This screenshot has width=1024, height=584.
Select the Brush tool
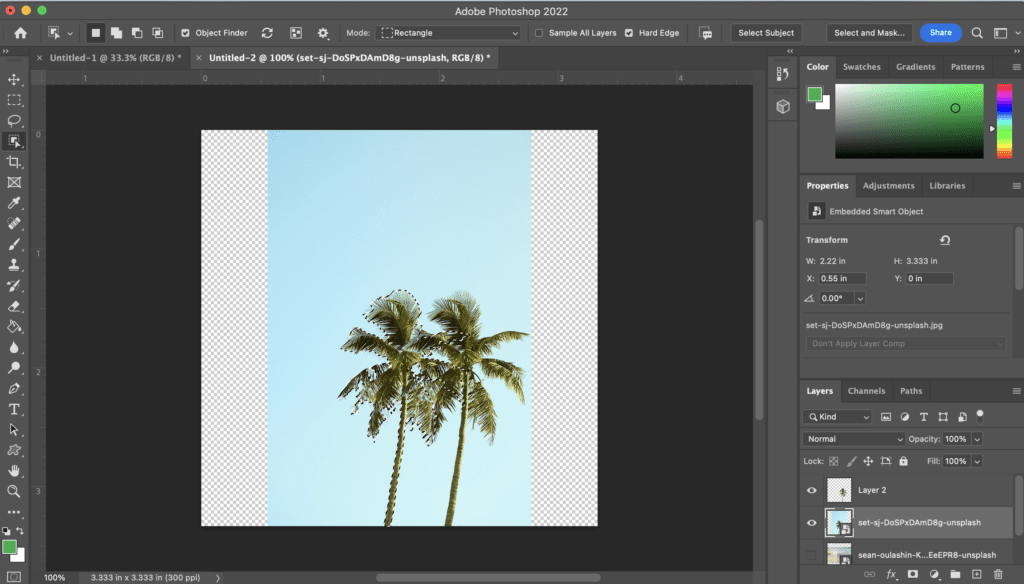[x=14, y=244]
